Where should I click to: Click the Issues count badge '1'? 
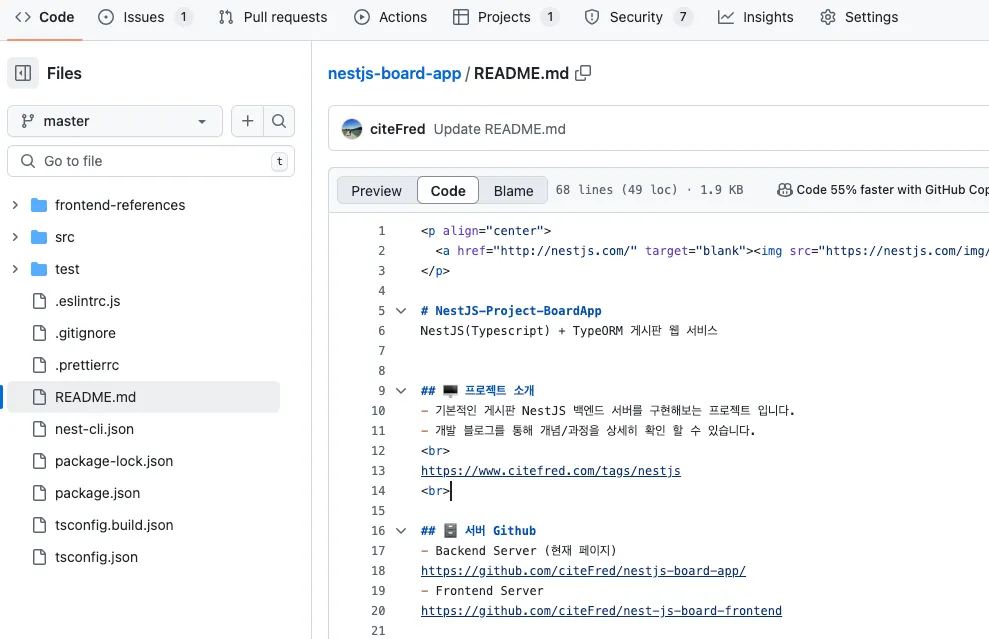[x=184, y=17]
